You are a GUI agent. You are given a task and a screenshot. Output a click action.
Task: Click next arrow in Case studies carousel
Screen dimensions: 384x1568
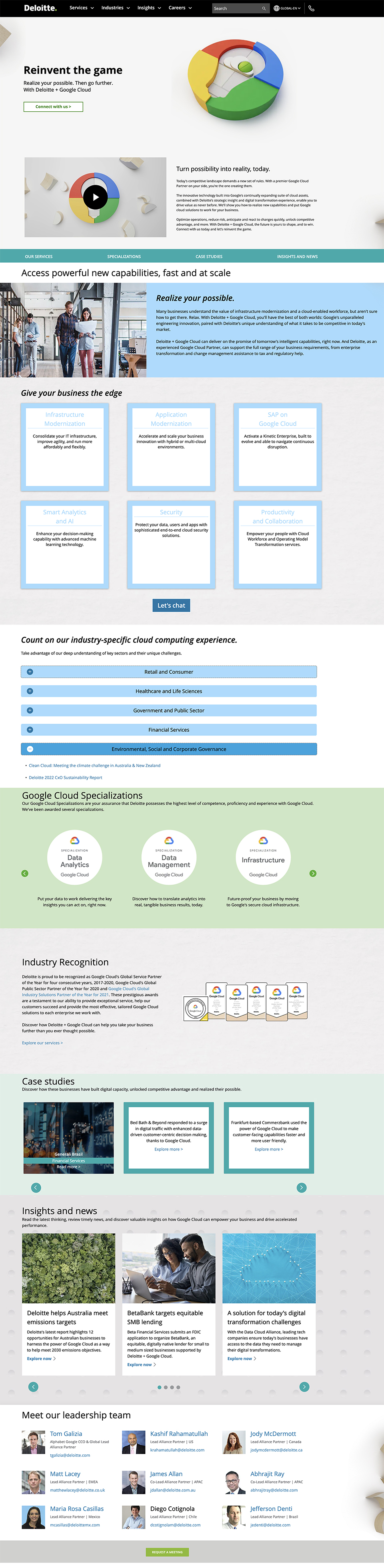click(x=301, y=1188)
